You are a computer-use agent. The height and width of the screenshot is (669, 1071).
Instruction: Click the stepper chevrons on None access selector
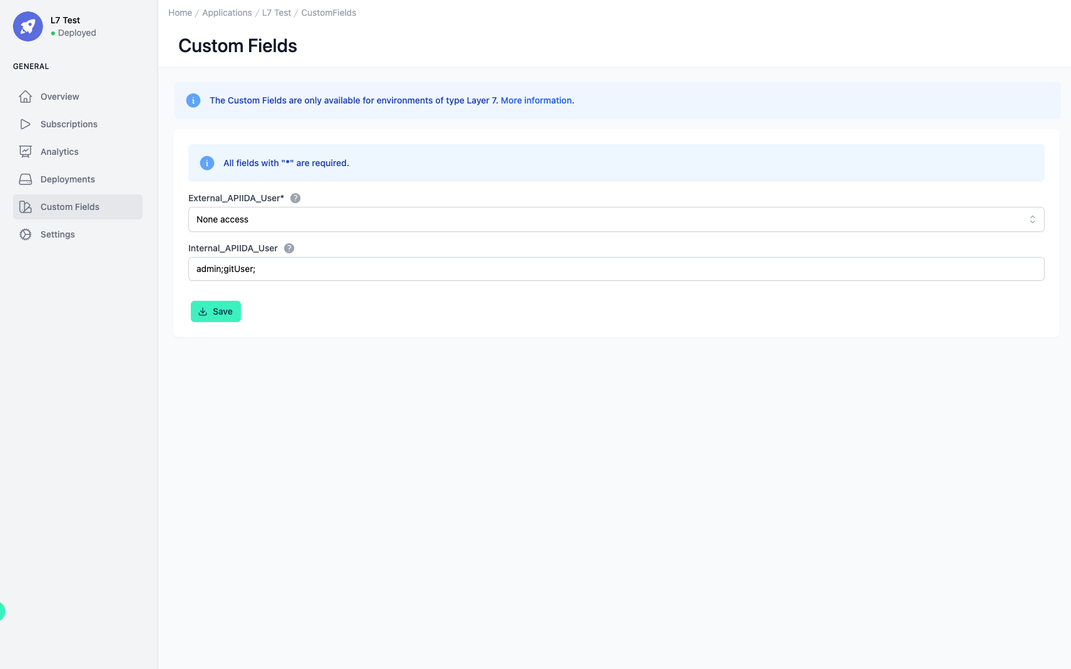click(1032, 219)
